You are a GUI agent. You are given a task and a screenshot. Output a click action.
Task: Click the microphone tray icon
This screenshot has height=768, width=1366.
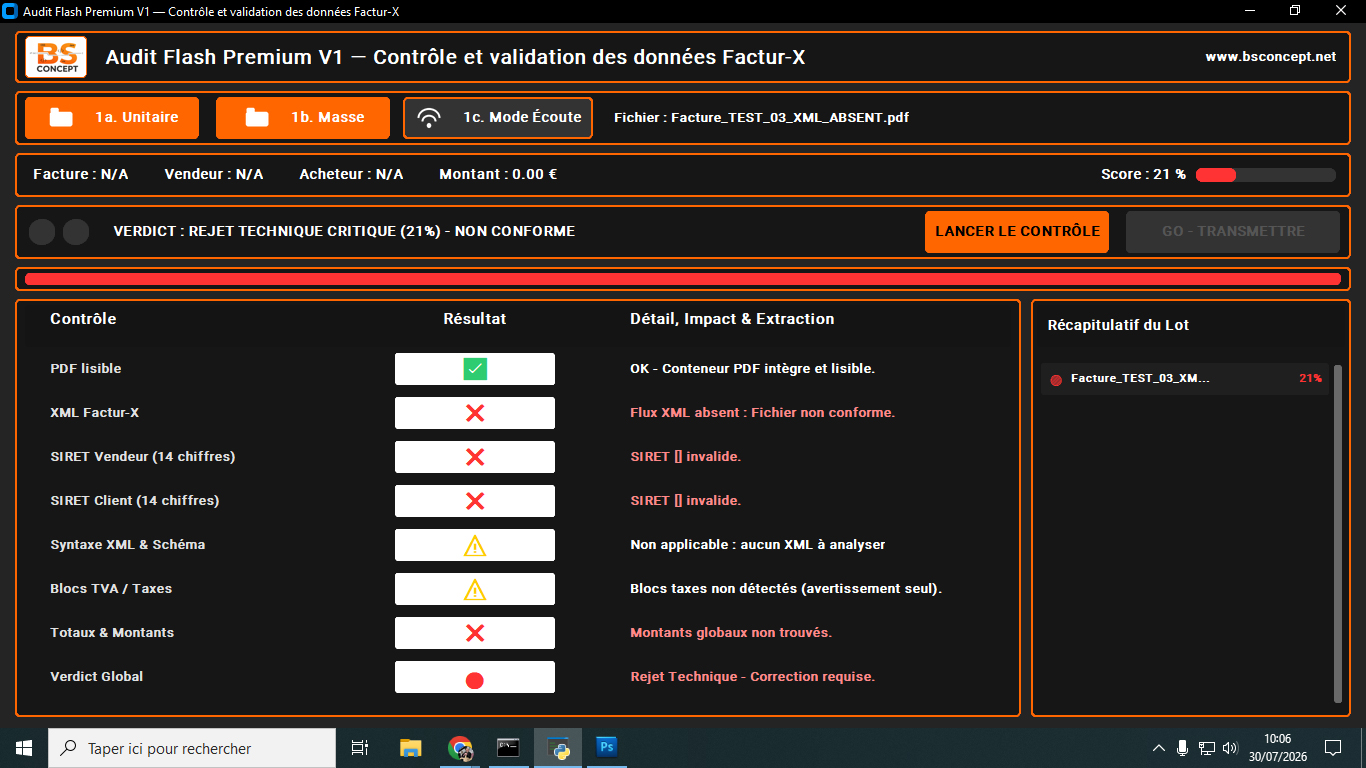[x=1182, y=748]
